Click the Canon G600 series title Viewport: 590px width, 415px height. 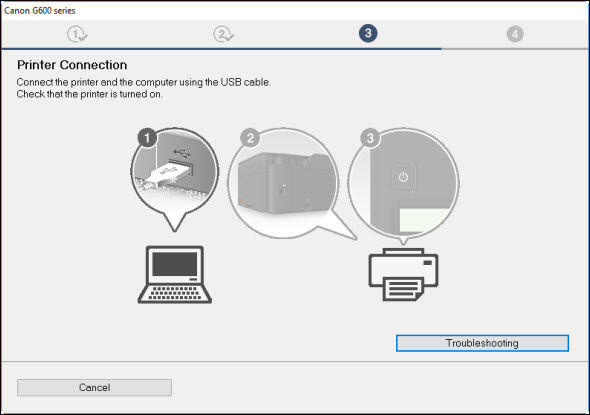click(40, 11)
